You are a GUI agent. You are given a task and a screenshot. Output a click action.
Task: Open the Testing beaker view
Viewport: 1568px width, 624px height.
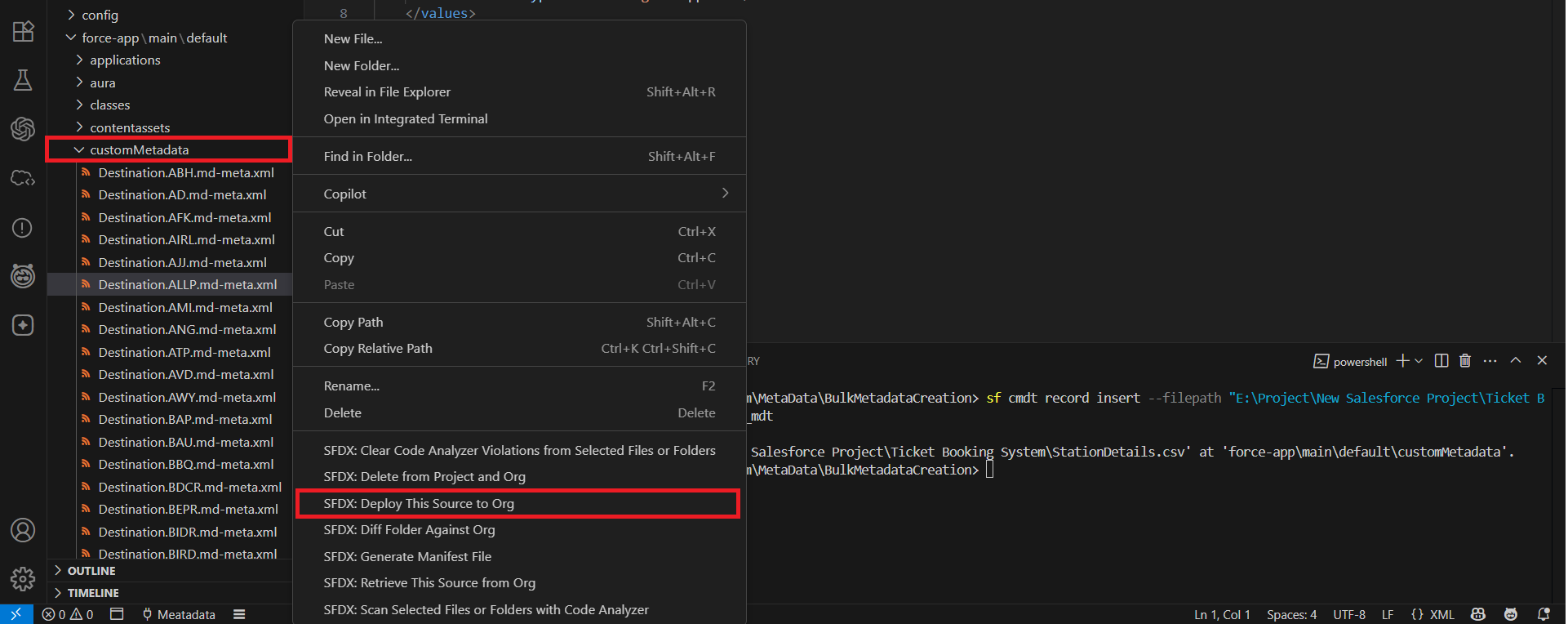pyautogui.click(x=23, y=80)
